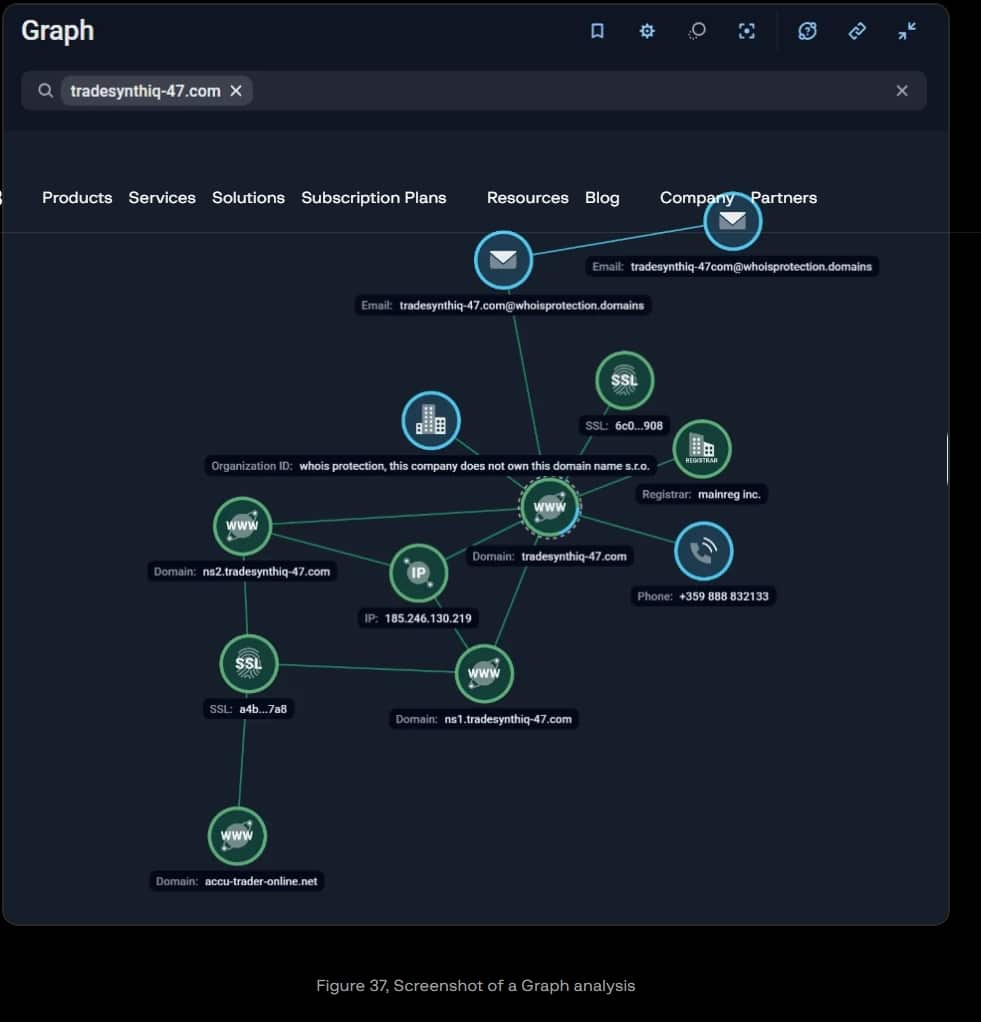
Task: Select the IP node 185.246.130.219
Action: click(x=418, y=573)
